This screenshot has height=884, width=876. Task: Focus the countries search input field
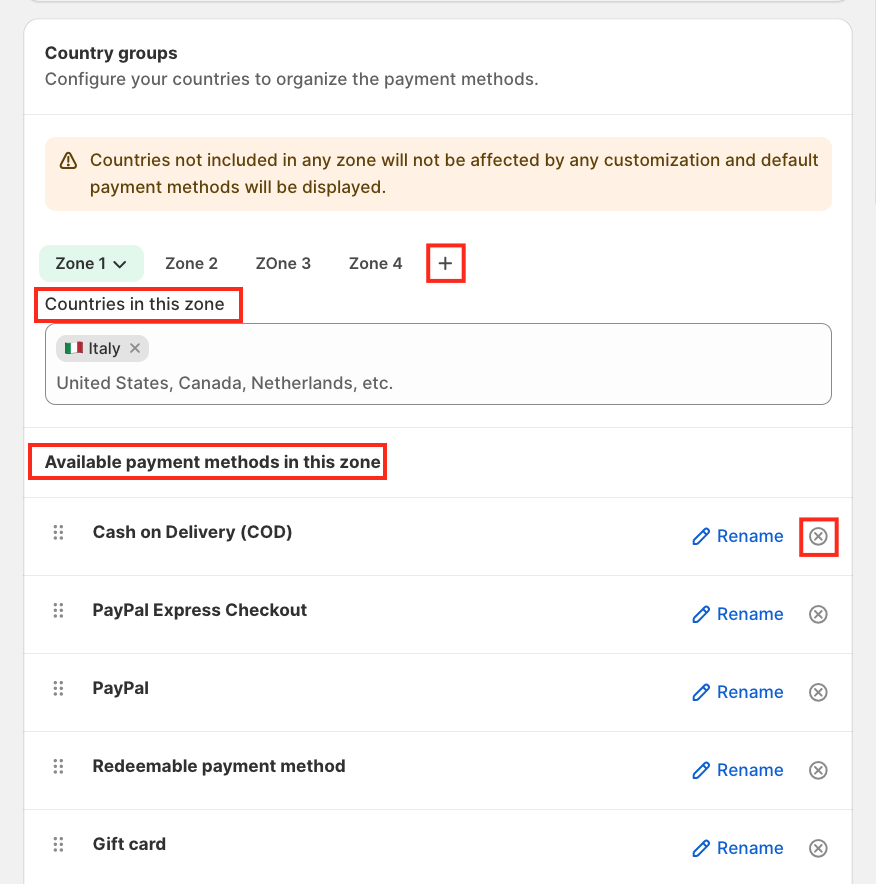(x=438, y=383)
